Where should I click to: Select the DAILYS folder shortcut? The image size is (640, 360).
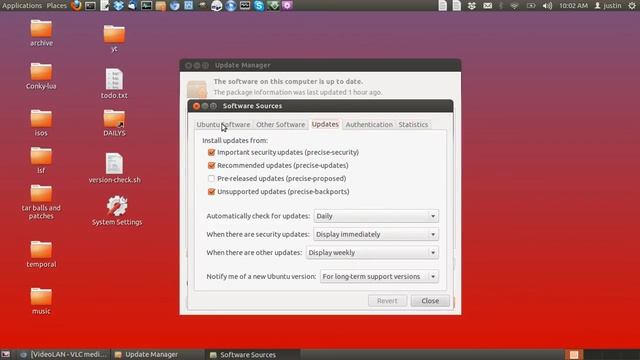(x=114, y=123)
